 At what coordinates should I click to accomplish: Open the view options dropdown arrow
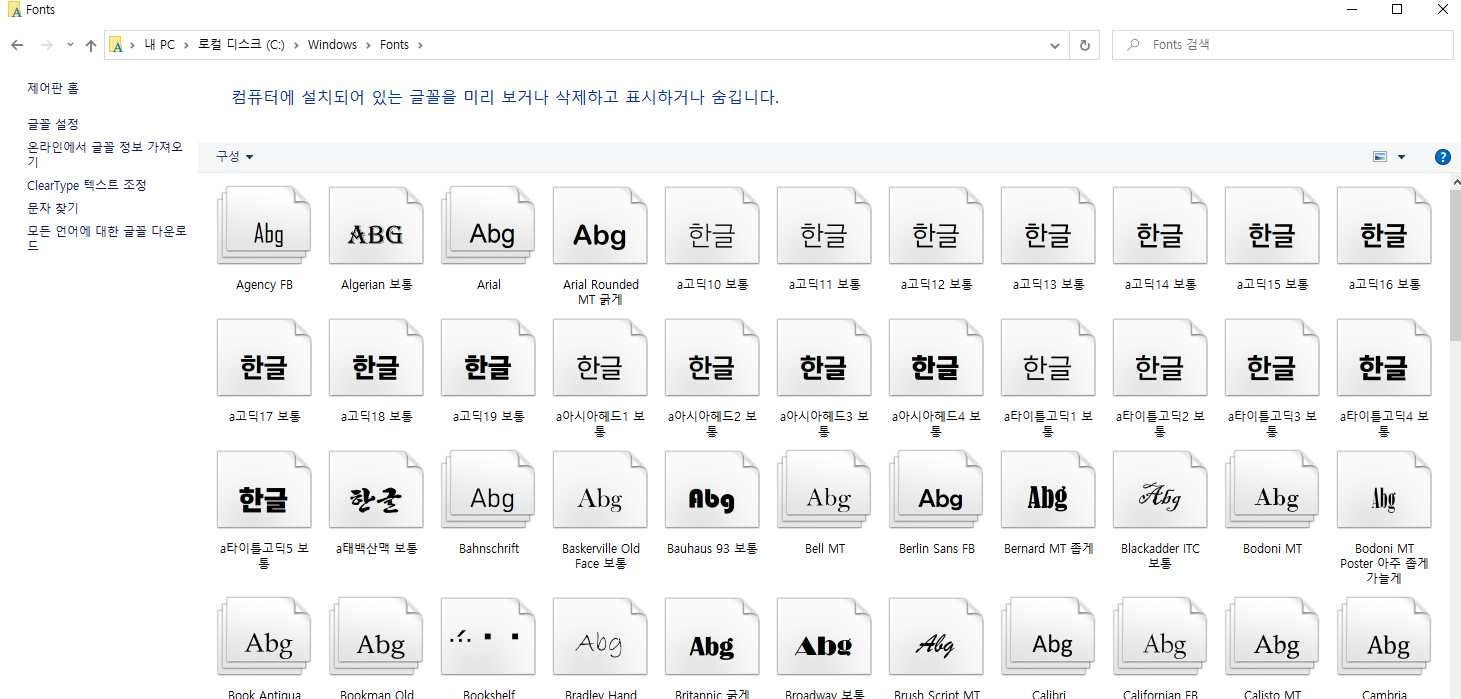pos(1401,157)
